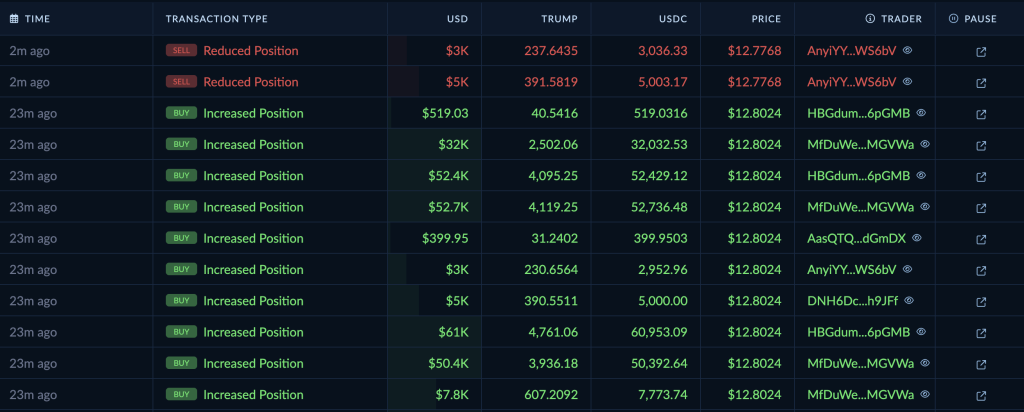Open trader AasQTQ...dGmDX profile link

pos(856,239)
